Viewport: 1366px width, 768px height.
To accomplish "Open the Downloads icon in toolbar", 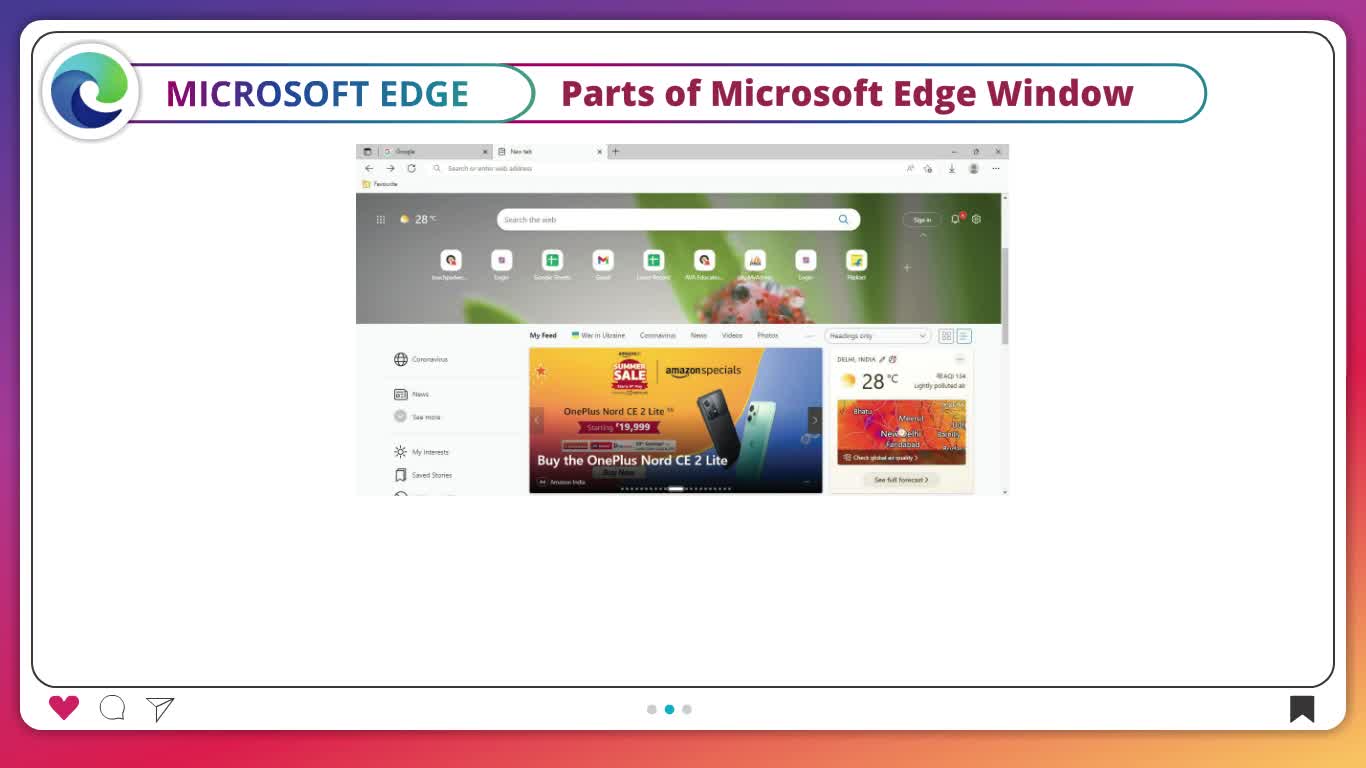I will [x=952, y=168].
